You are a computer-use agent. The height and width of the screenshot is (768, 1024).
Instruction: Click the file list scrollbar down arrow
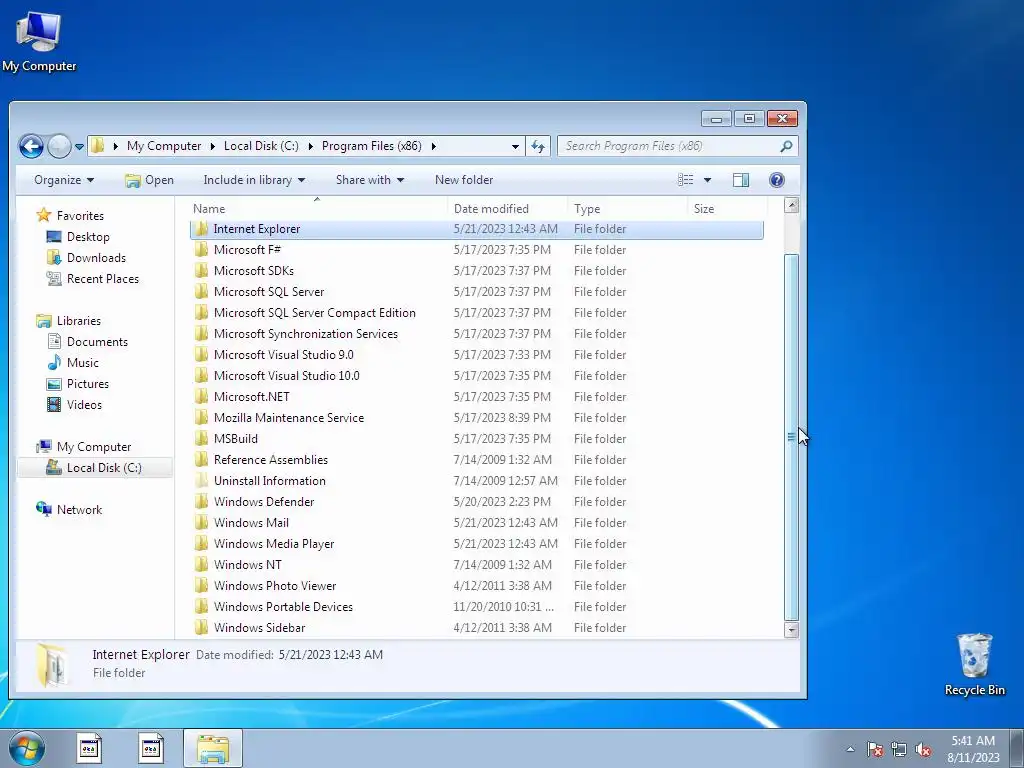tap(792, 630)
